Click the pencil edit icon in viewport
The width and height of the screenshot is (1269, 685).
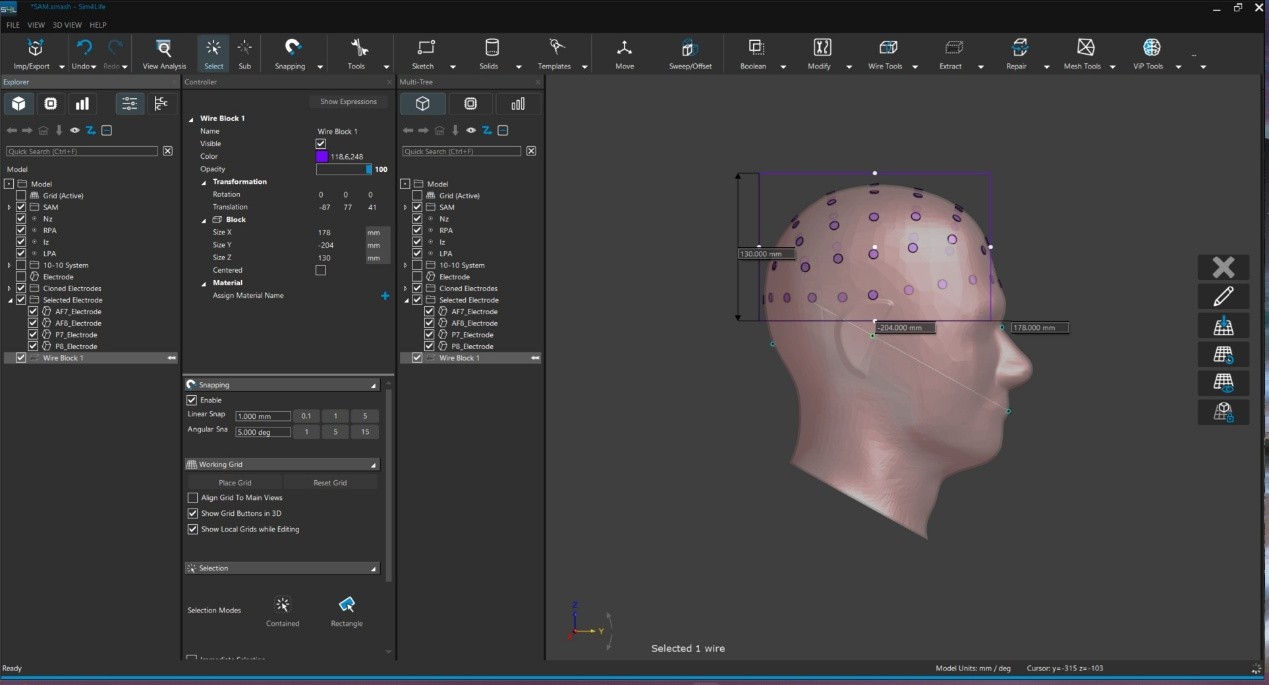click(1223, 296)
